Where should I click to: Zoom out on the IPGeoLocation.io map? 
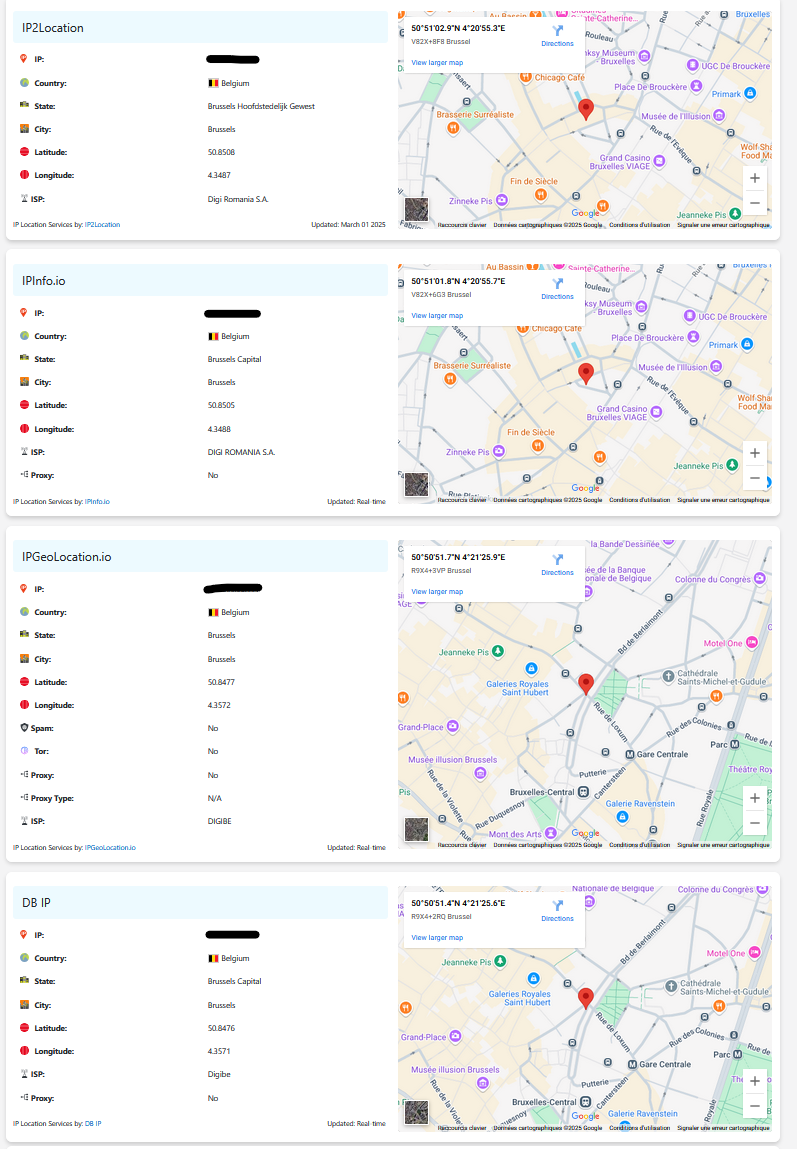pyautogui.click(x=755, y=823)
